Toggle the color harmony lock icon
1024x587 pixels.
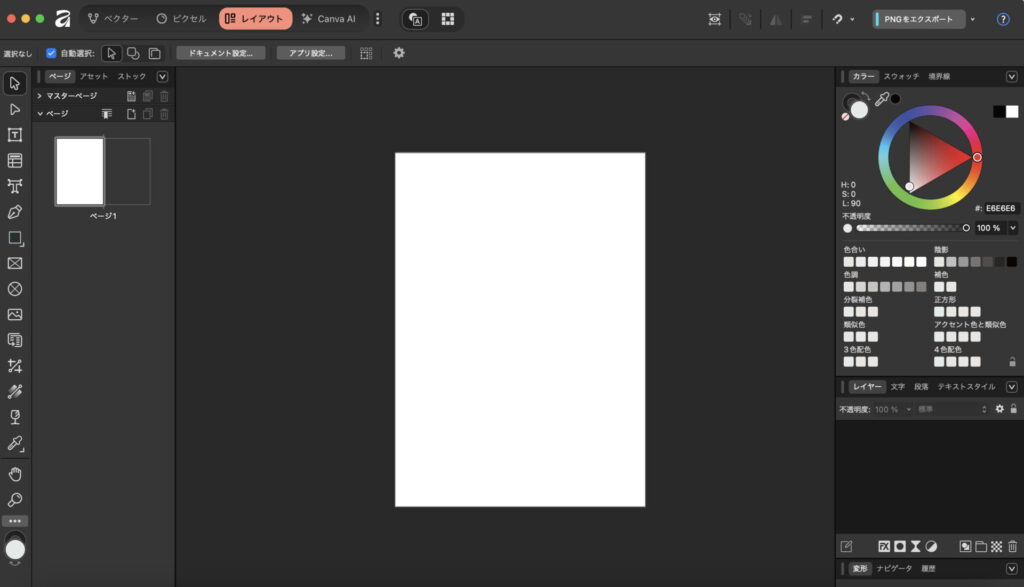tap(1012, 362)
